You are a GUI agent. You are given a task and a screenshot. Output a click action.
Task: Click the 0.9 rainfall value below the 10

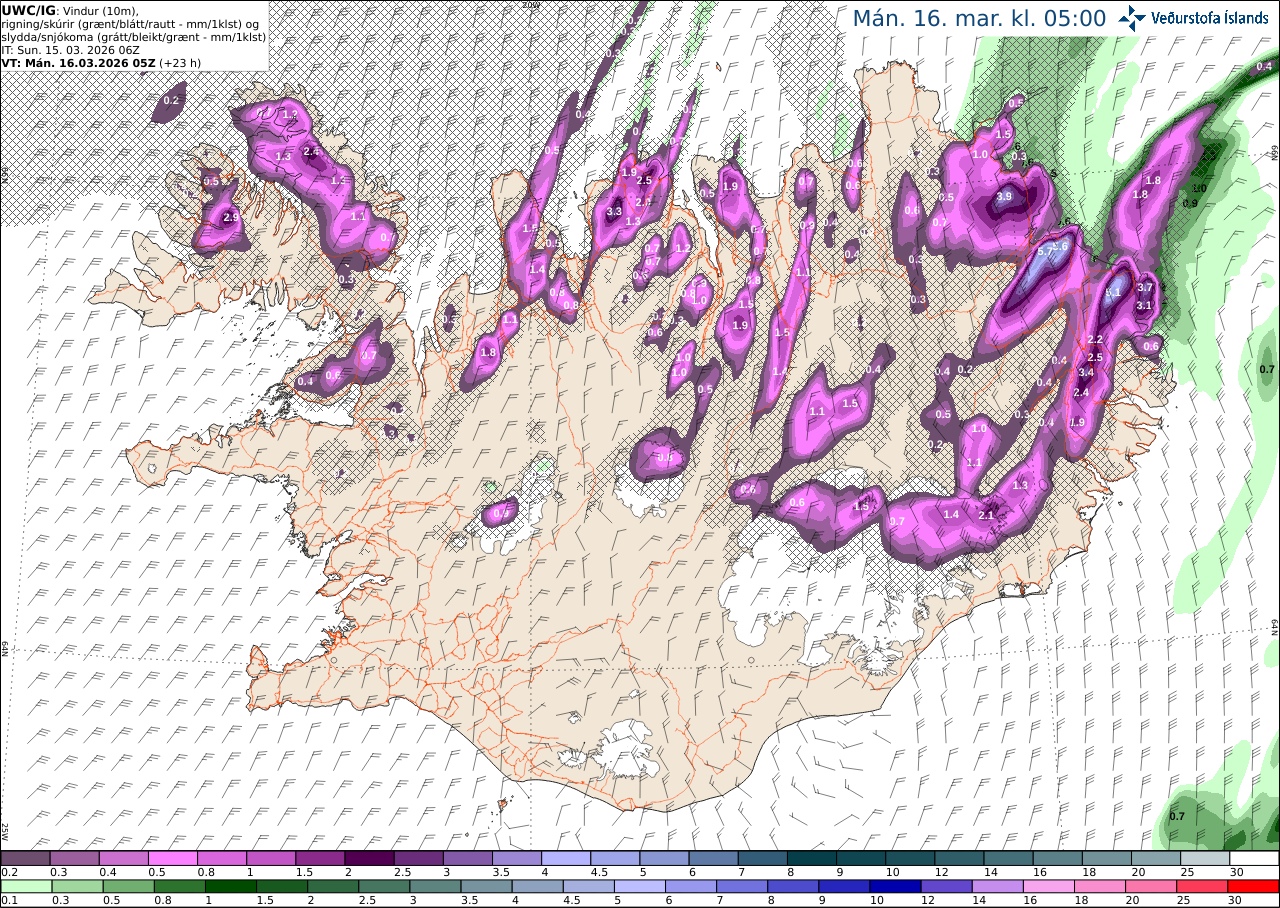[1190, 203]
